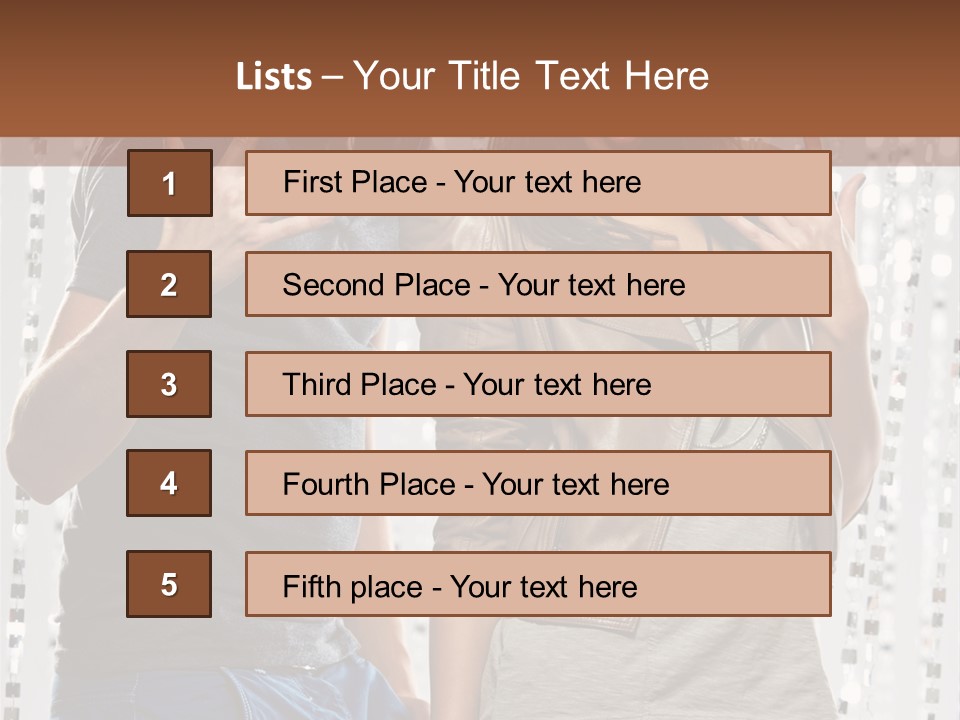Click the number 5 box
This screenshot has height=720, width=960.
(169, 584)
